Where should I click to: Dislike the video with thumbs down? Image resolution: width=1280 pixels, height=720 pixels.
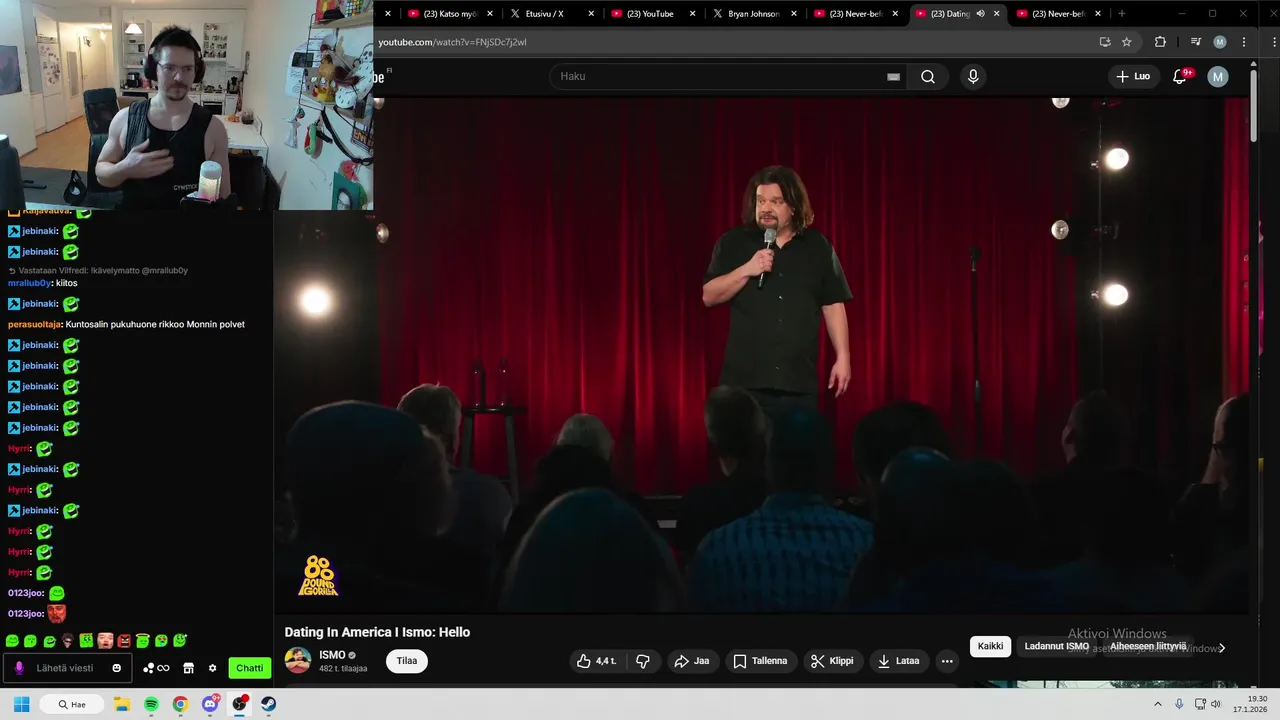(643, 661)
